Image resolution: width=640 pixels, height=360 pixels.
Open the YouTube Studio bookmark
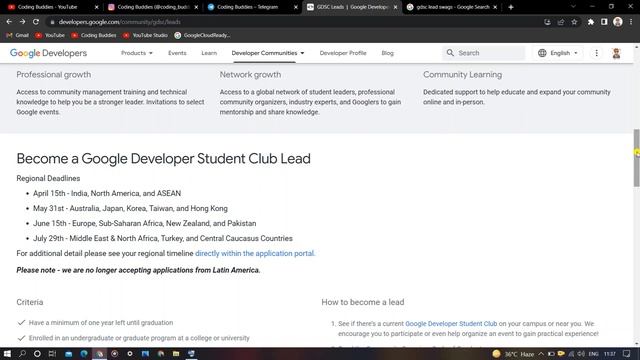145,36
